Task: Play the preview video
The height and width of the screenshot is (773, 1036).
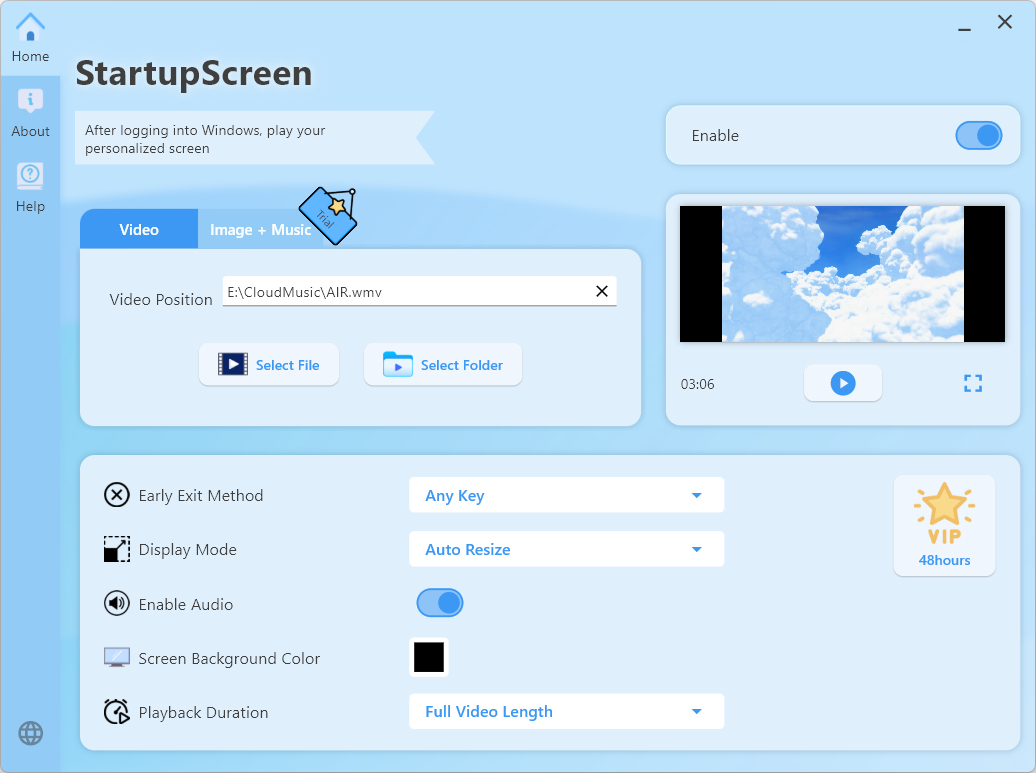Action: coord(842,383)
